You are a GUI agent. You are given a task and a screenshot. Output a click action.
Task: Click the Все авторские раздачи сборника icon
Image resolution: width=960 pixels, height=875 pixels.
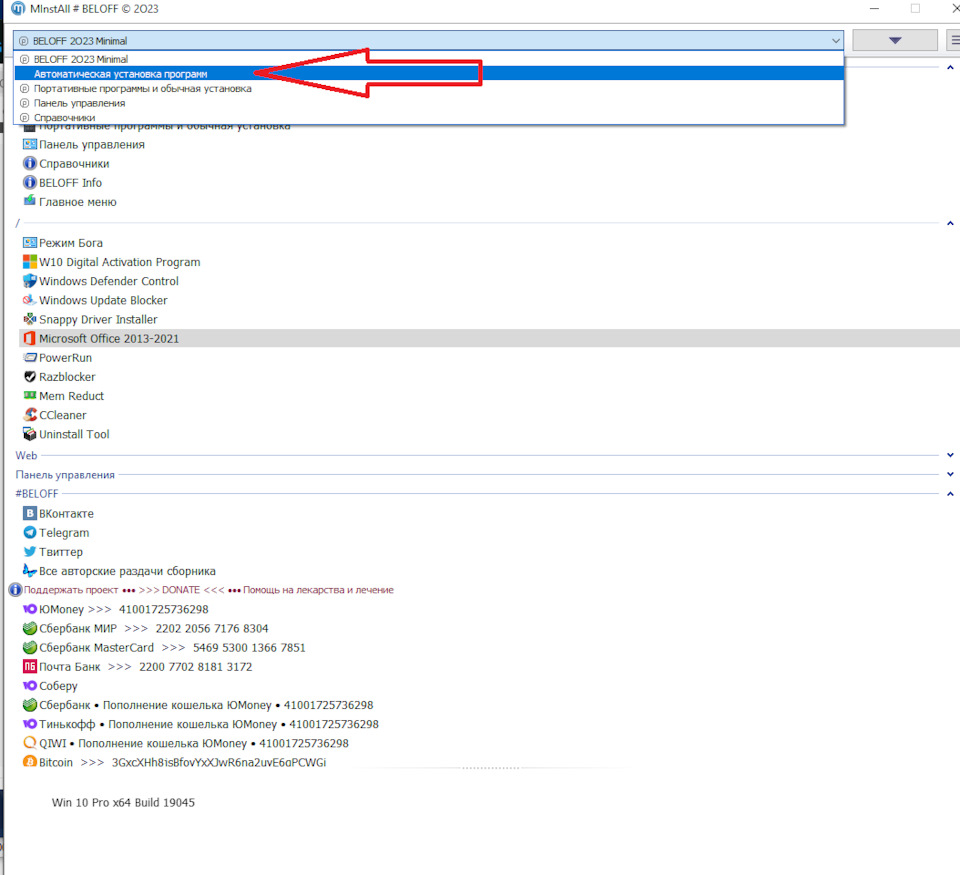click(x=29, y=571)
